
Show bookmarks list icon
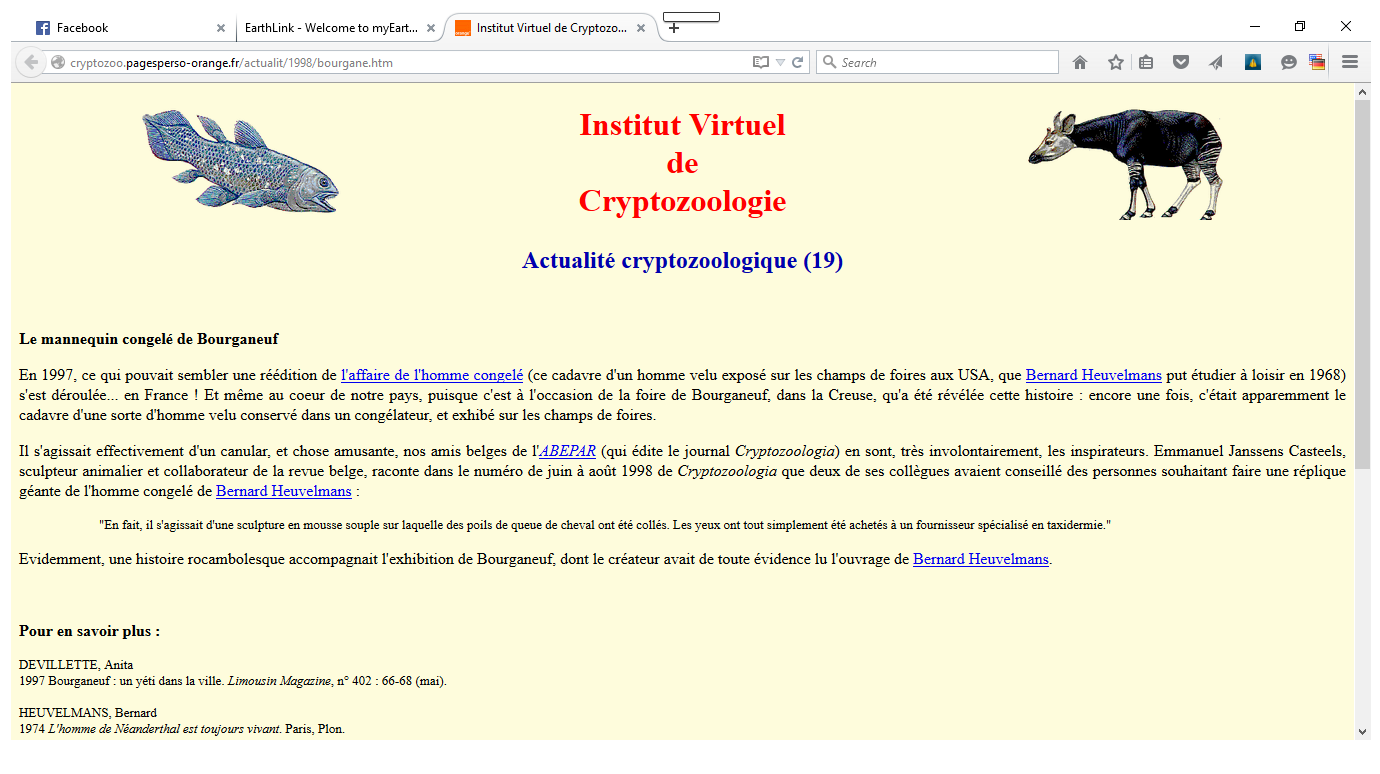coord(1146,62)
